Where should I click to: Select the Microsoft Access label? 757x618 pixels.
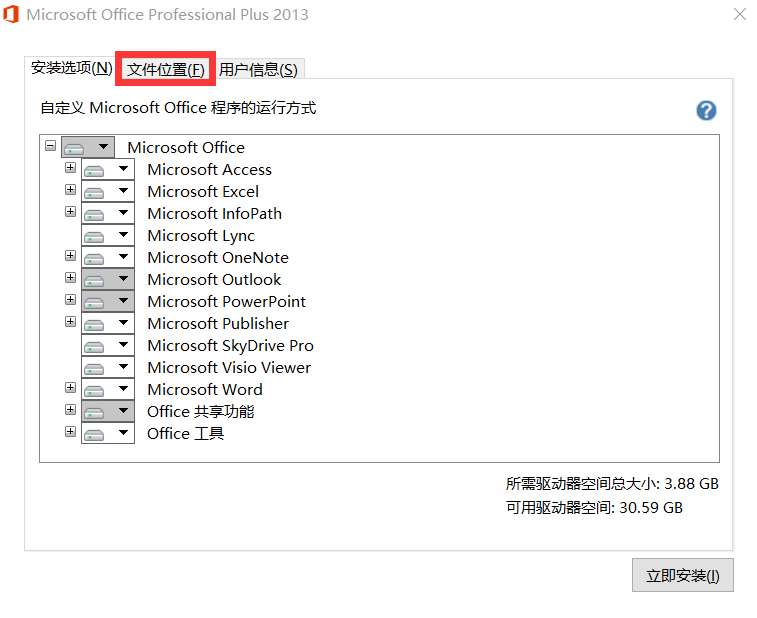pos(210,169)
